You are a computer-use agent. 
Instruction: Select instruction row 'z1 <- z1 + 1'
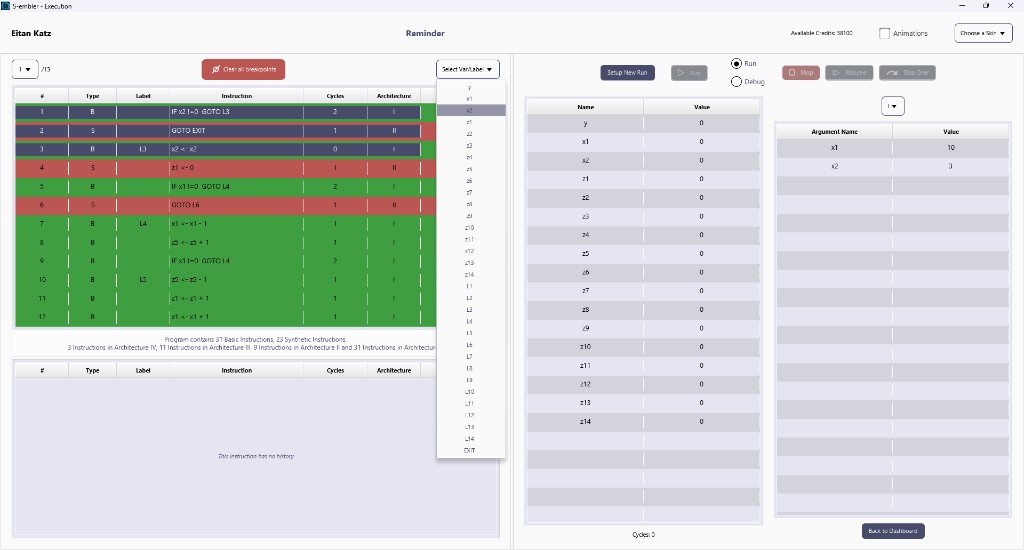tap(226, 299)
